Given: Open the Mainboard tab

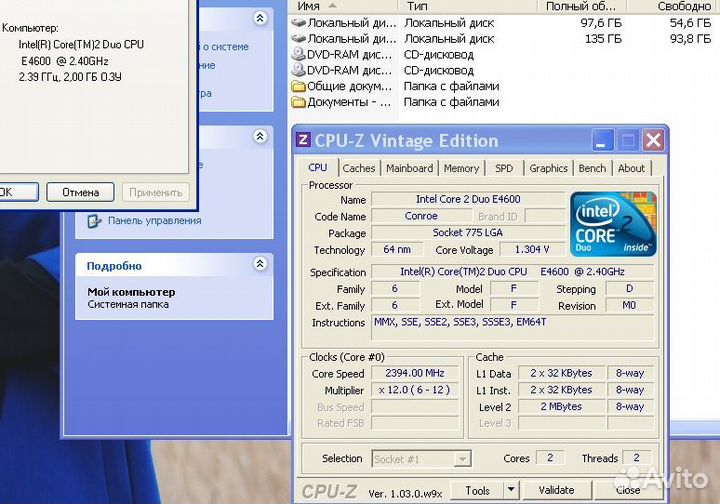Looking at the screenshot, I should point(410,168).
